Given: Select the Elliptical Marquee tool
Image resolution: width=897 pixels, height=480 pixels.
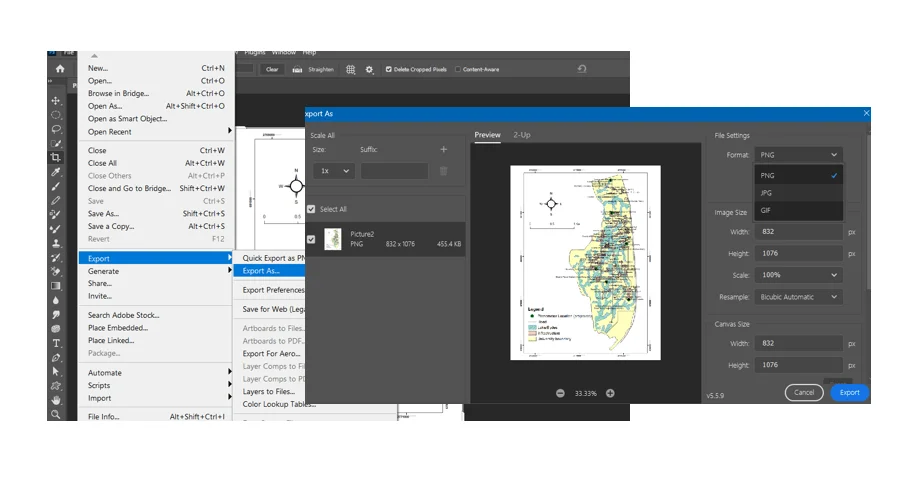Looking at the screenshot, I should [55, 115].
